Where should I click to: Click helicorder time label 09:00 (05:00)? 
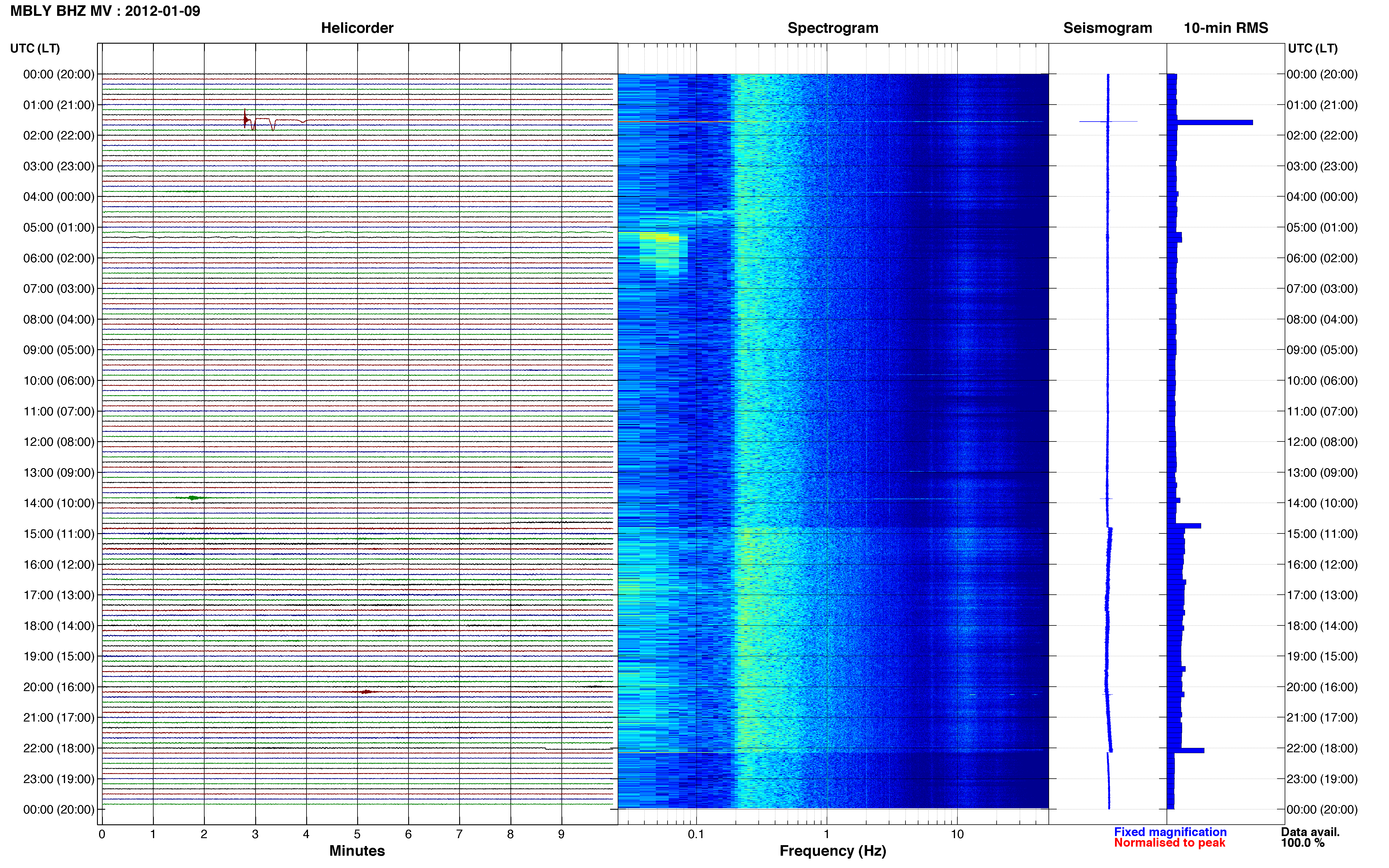(59, 350)
